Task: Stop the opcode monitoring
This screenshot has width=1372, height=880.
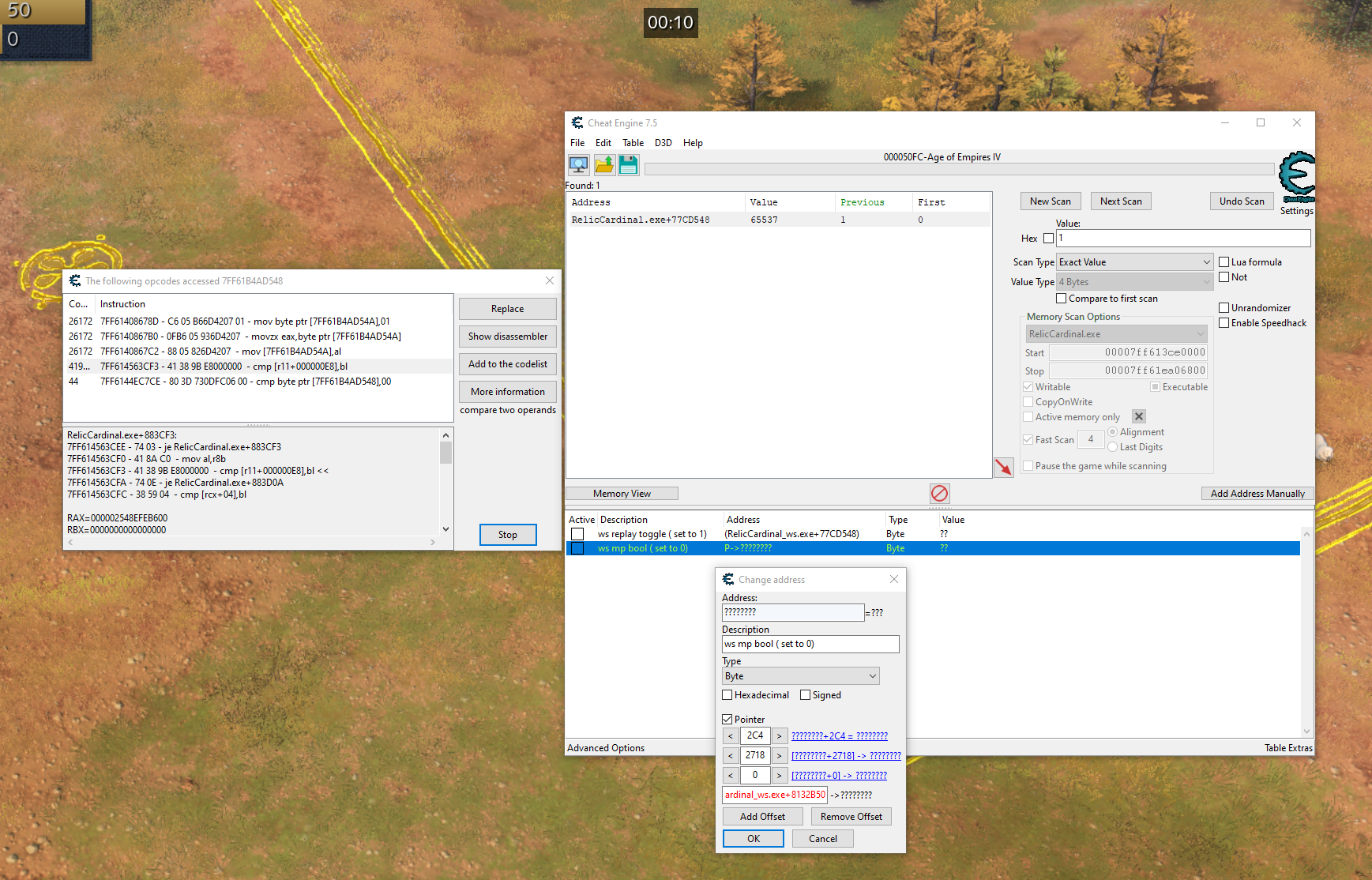Action: tap(508, 535)
